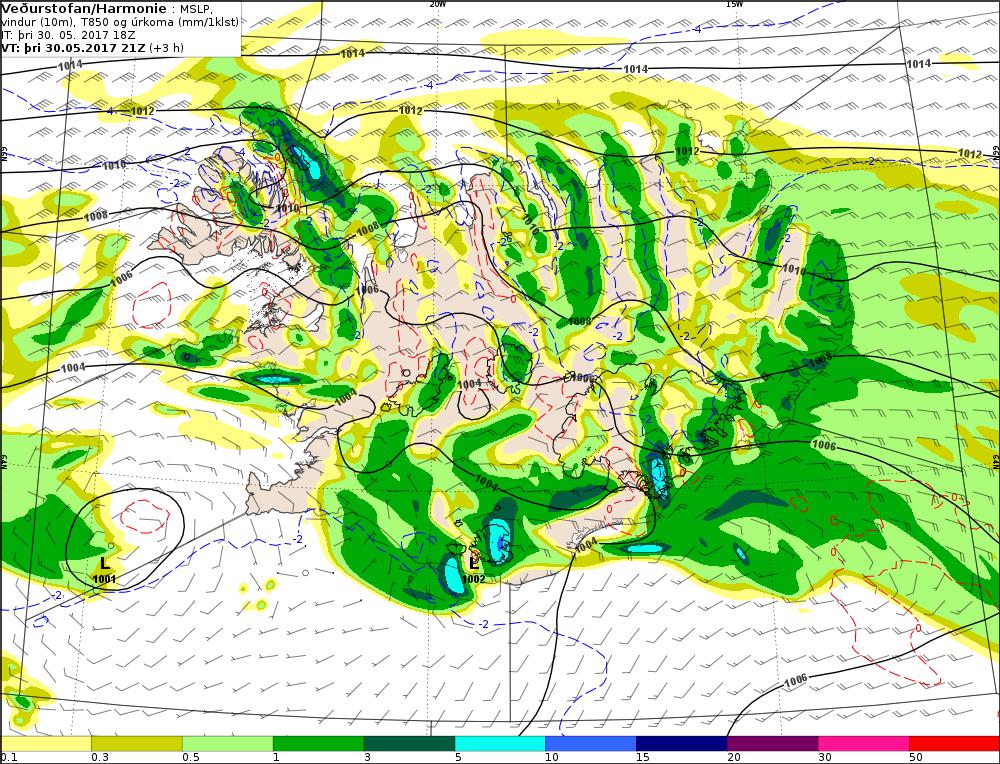Click the initial time "IT: þri 30. 05. 2017 18Z"
Viewport: 1000px width, 764px height.
pos(70,35)
